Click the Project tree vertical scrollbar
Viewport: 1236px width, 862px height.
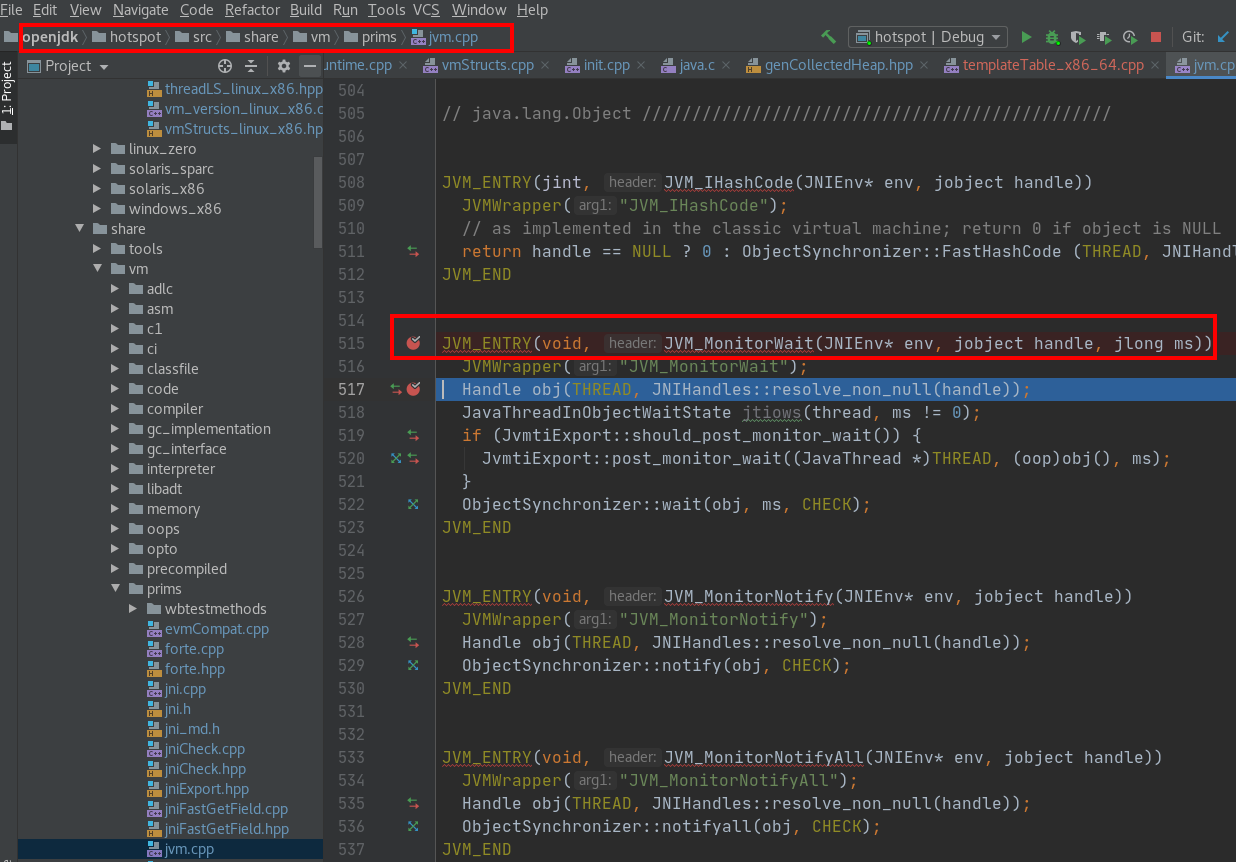(x=319, y=200)
